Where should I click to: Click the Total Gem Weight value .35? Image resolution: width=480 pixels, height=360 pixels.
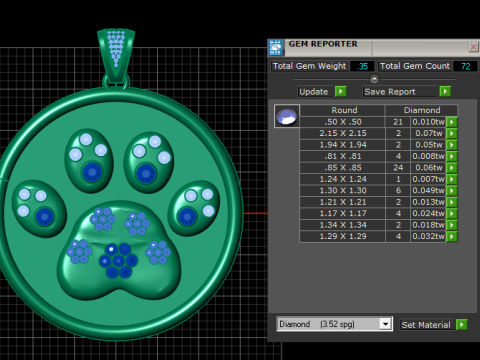[x=363, y=66]
